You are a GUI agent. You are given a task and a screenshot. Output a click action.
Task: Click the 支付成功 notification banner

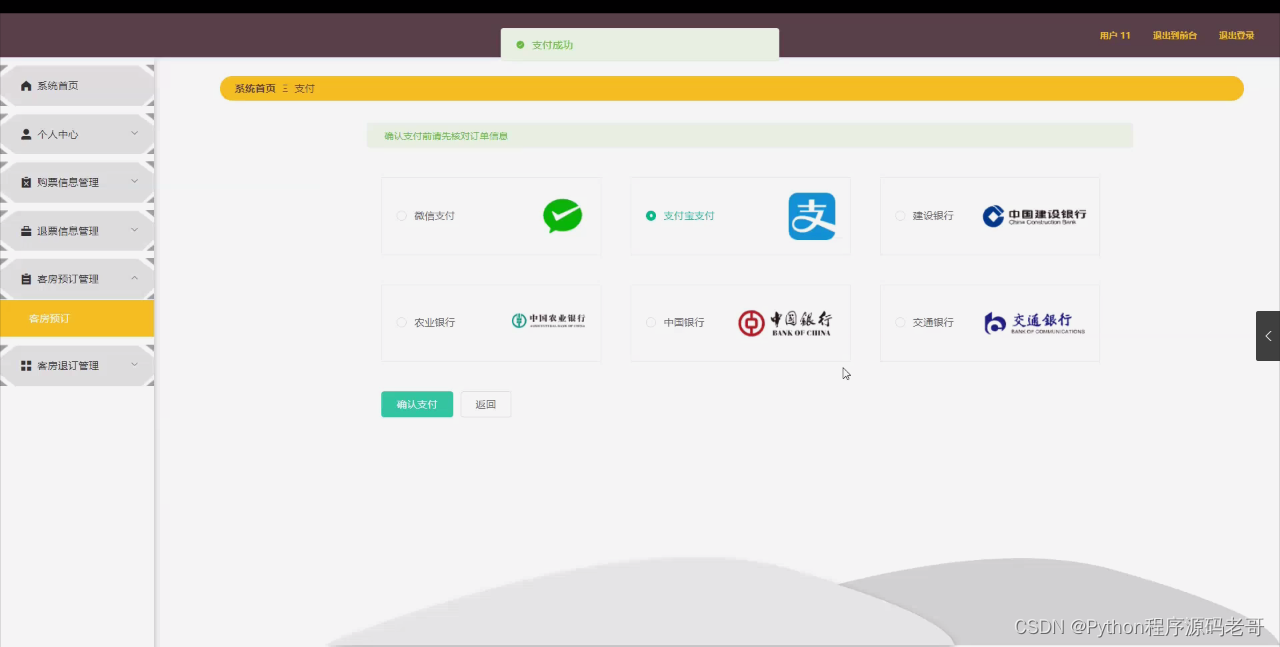(639, 44)
